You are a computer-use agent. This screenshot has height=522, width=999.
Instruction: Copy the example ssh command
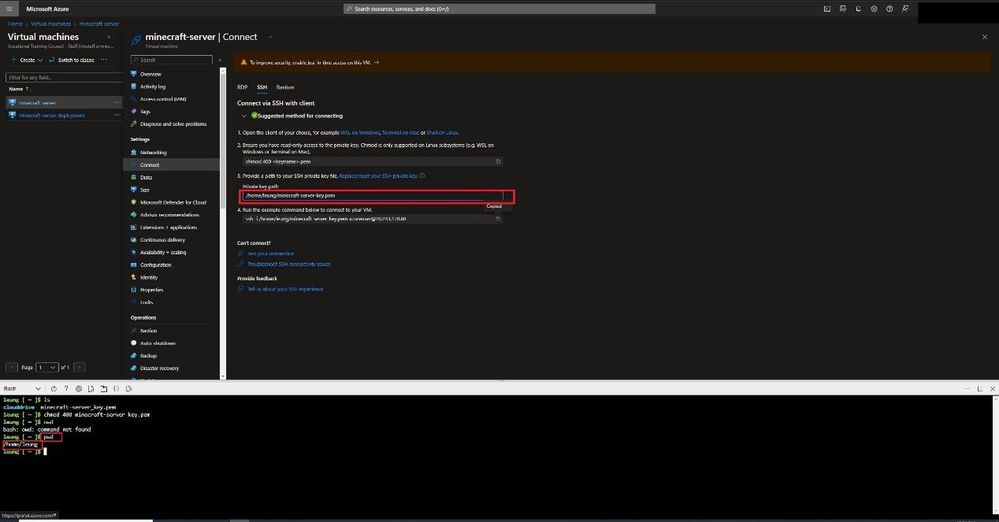498,219
